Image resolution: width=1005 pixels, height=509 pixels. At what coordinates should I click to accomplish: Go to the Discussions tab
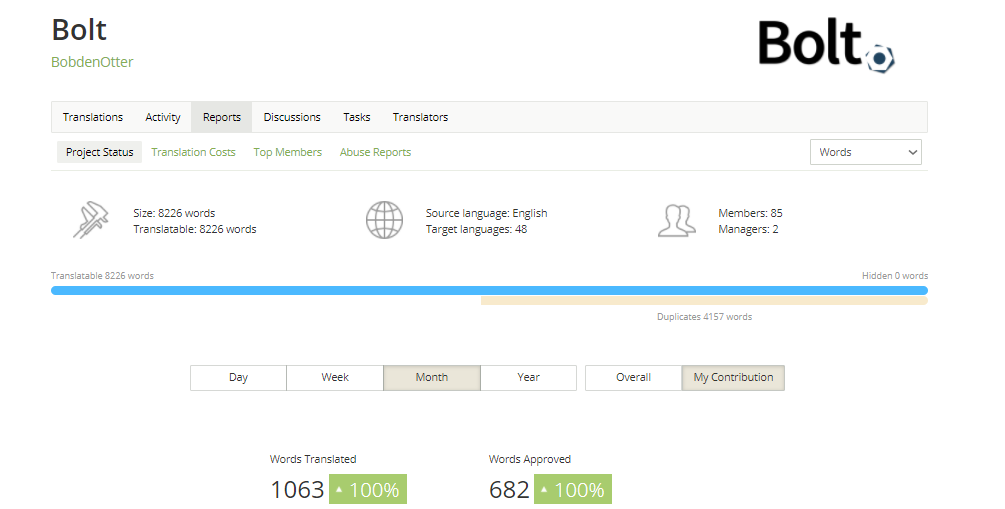click(292, 117)
